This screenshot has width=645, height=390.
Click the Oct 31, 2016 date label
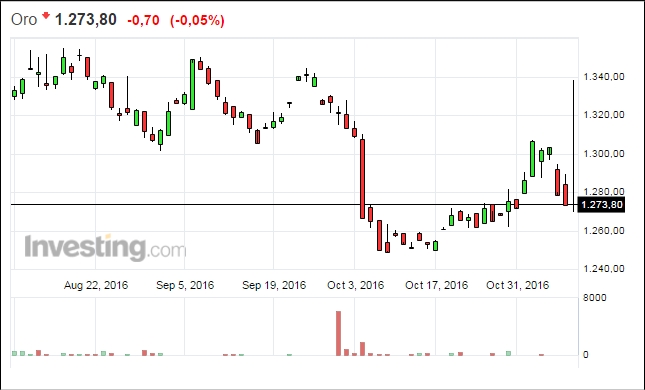tap(517, 285)
